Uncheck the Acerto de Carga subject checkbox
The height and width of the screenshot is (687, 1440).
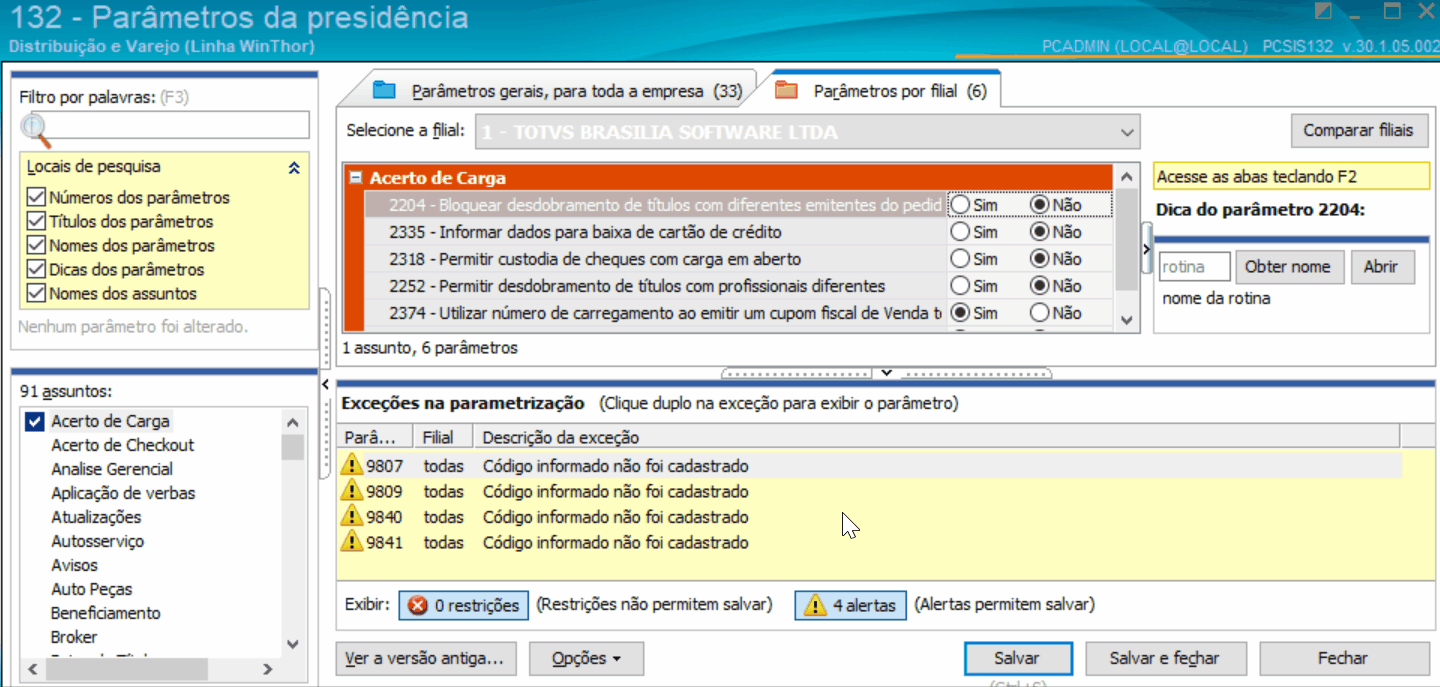[35, 421]
